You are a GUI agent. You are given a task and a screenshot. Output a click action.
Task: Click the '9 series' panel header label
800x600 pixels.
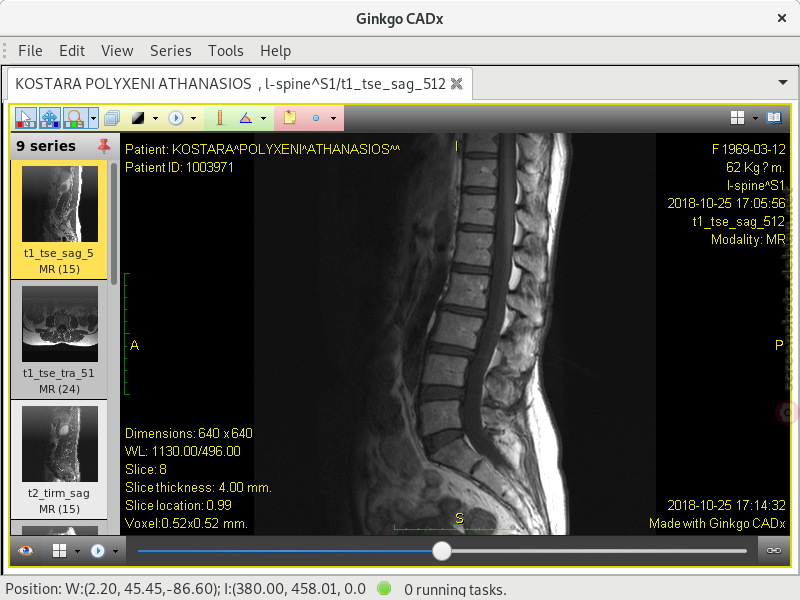(46, 146)
